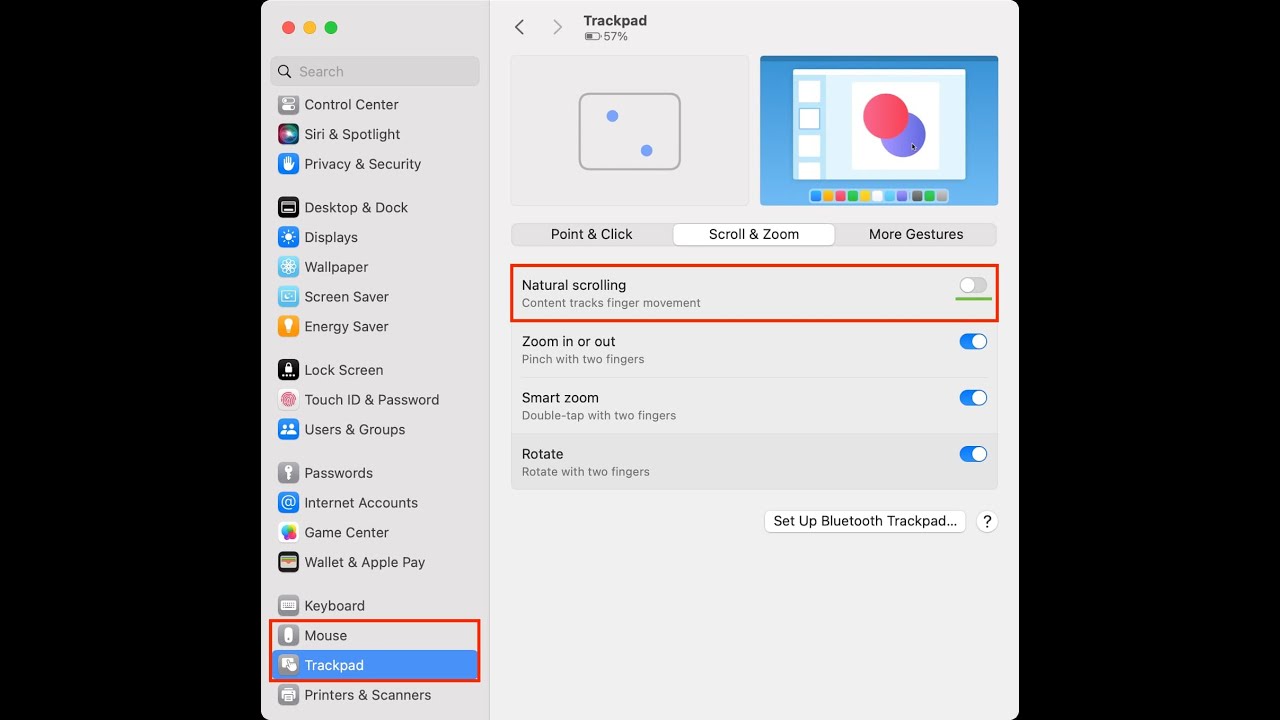Enable the Natural scrolling switch

click(x=973, y=285)
